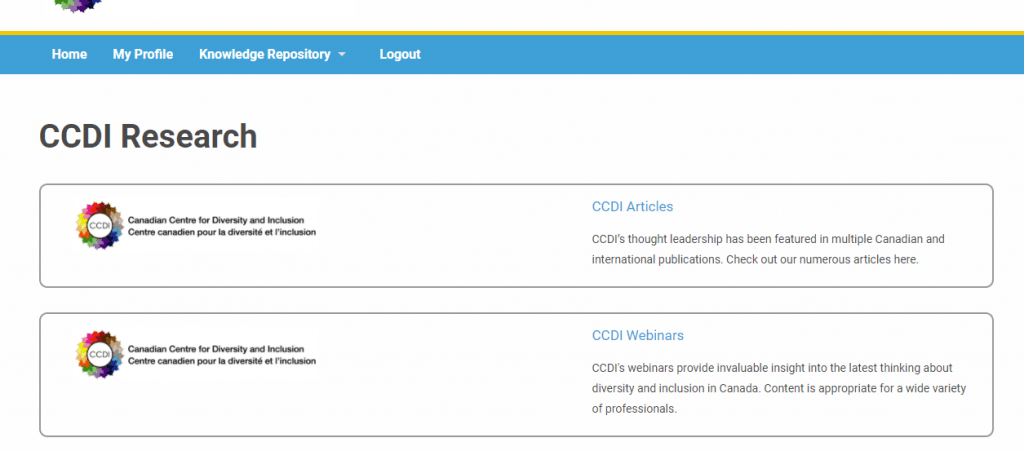This screenshot has height=451, width=1024.
Task: Open the Knowledge Repository menu
Action: (x=264, y=54)
